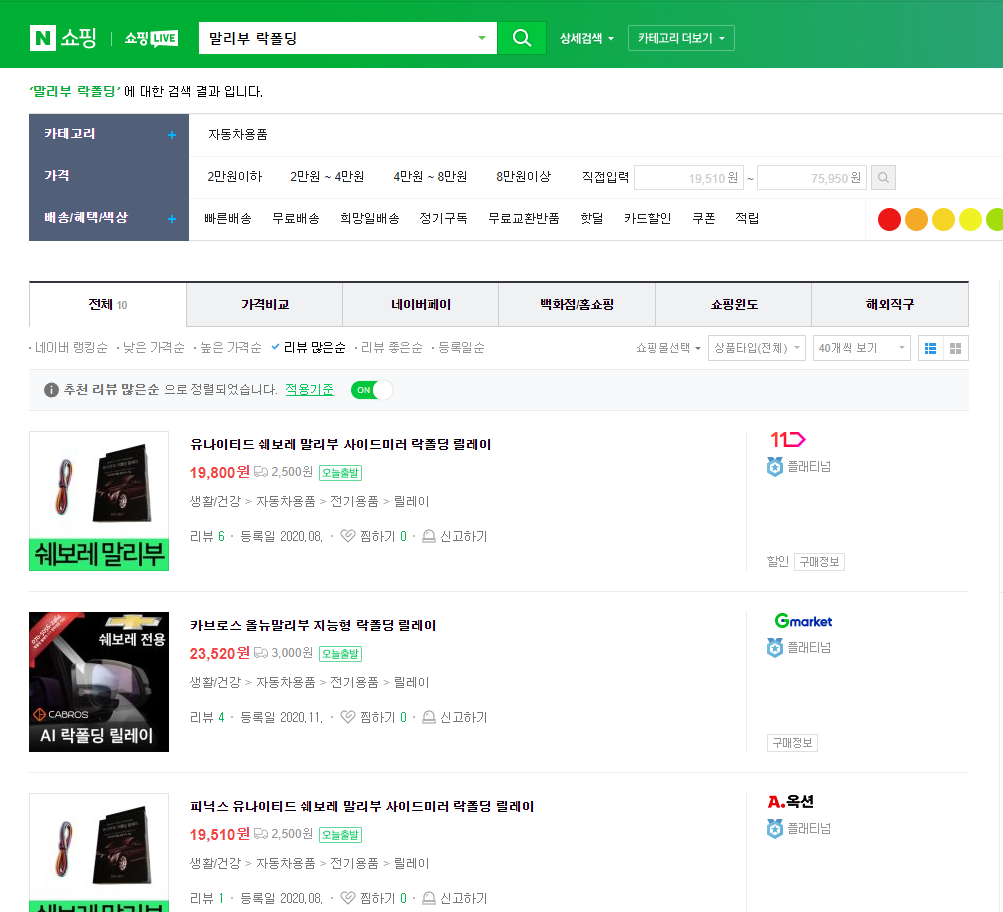This screenshot has width=1003, height=912.
Task: Select 네이버 랭킹순 sort option
Action: click(x=71, y=347)
